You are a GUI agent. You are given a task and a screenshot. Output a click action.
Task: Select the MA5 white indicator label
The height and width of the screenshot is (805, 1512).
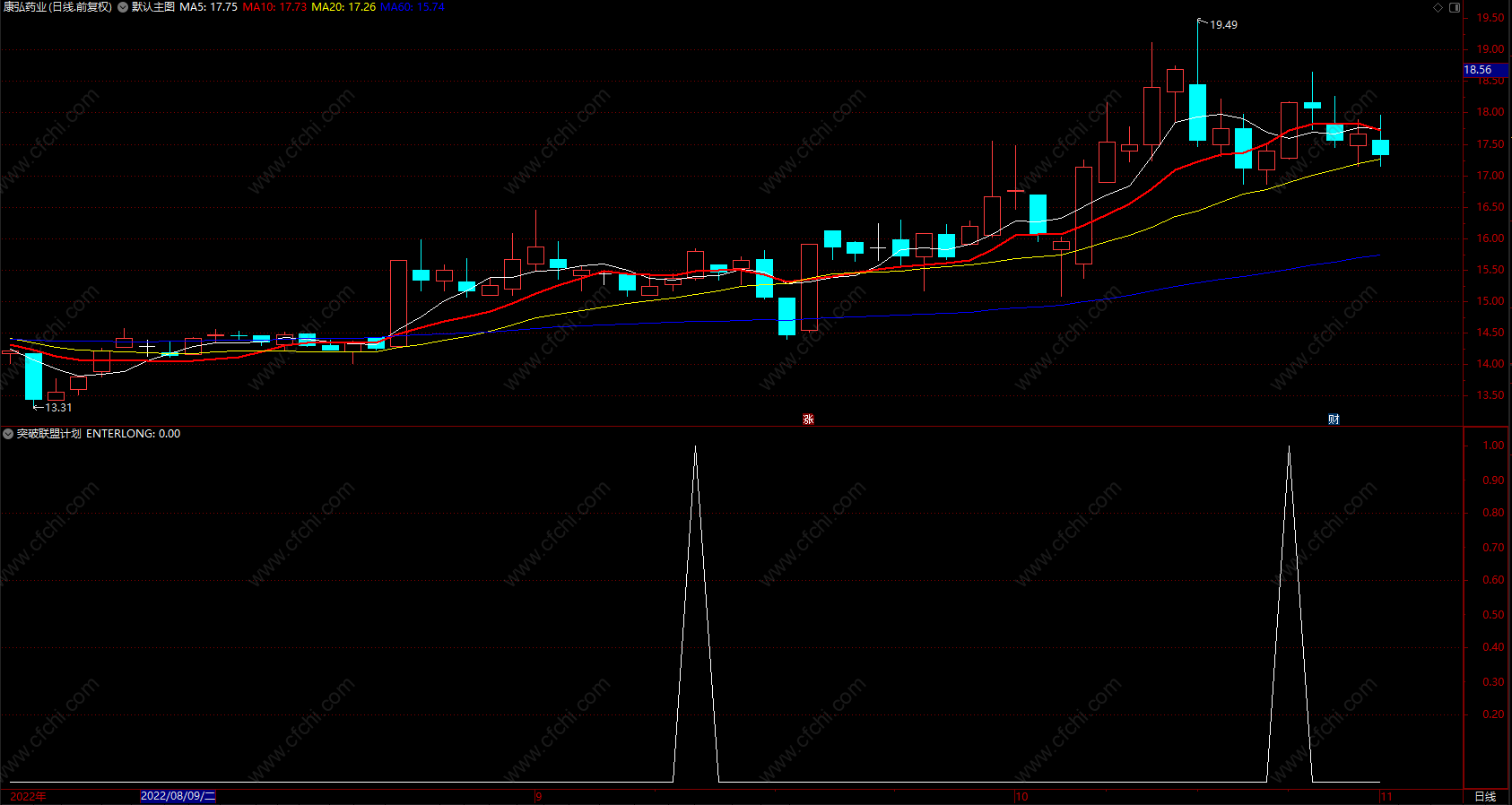pyautogui.click(x=208, y=7)
